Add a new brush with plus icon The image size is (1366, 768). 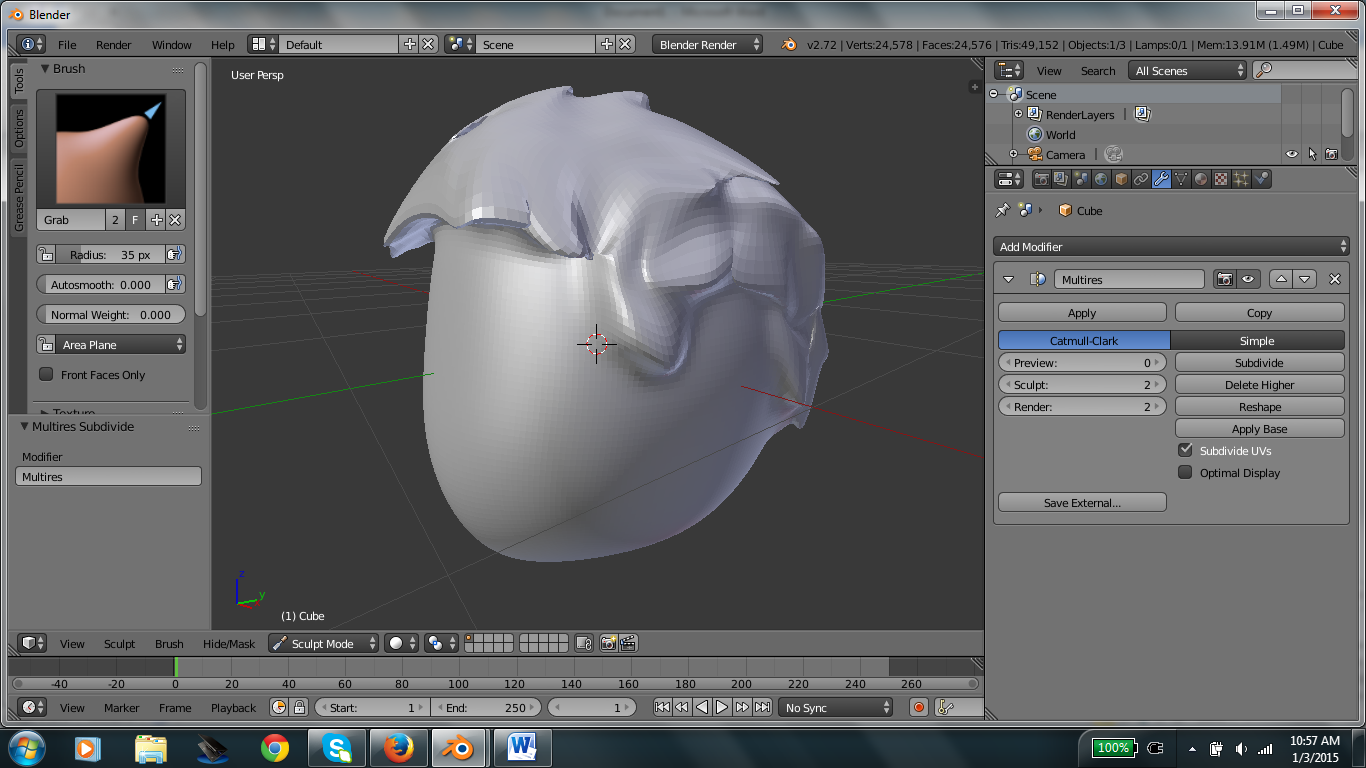pyautogui.click(x=156, y=220)
